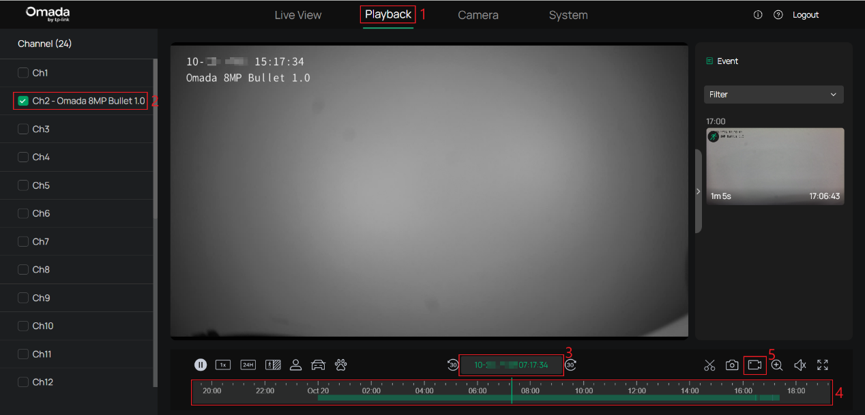Screen dimensions: 865x415
Task: Skip forward 30 seconds
Action: pos(571,365)
